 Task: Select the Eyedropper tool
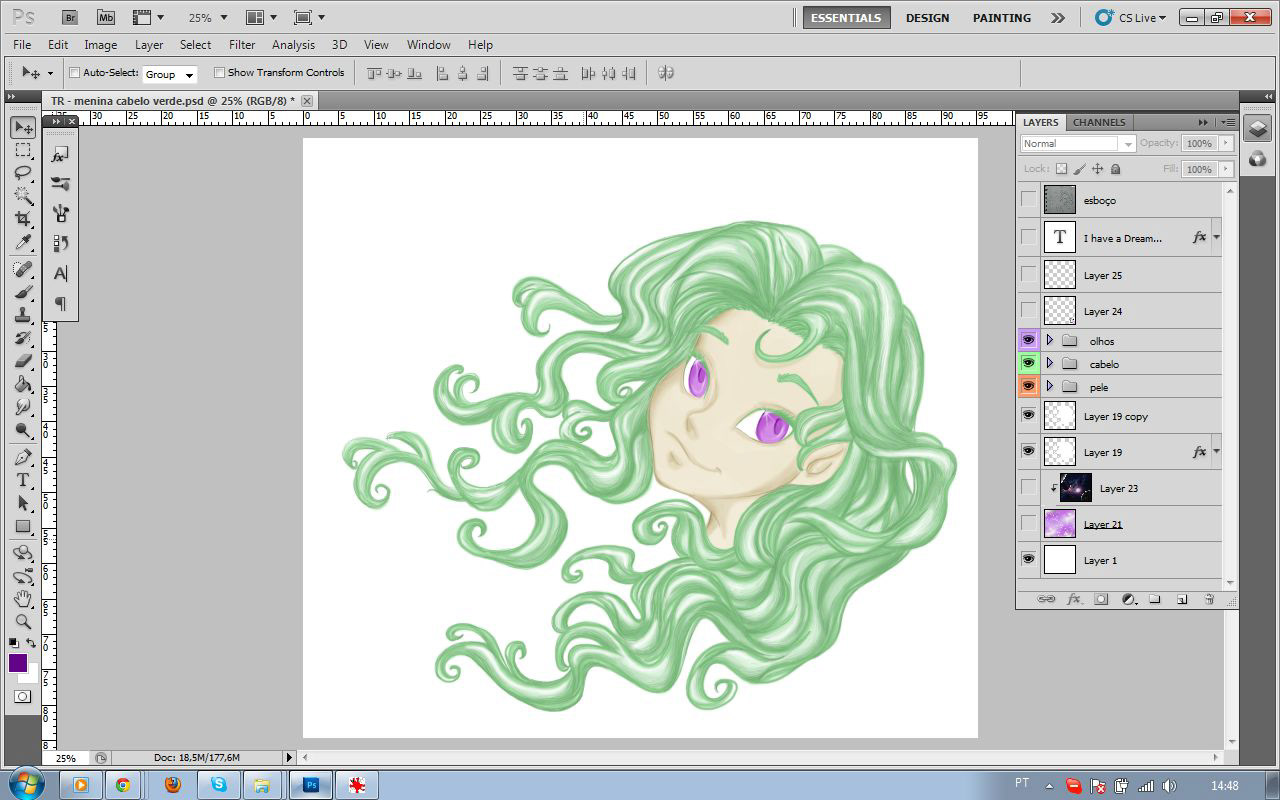pos(23,242)
